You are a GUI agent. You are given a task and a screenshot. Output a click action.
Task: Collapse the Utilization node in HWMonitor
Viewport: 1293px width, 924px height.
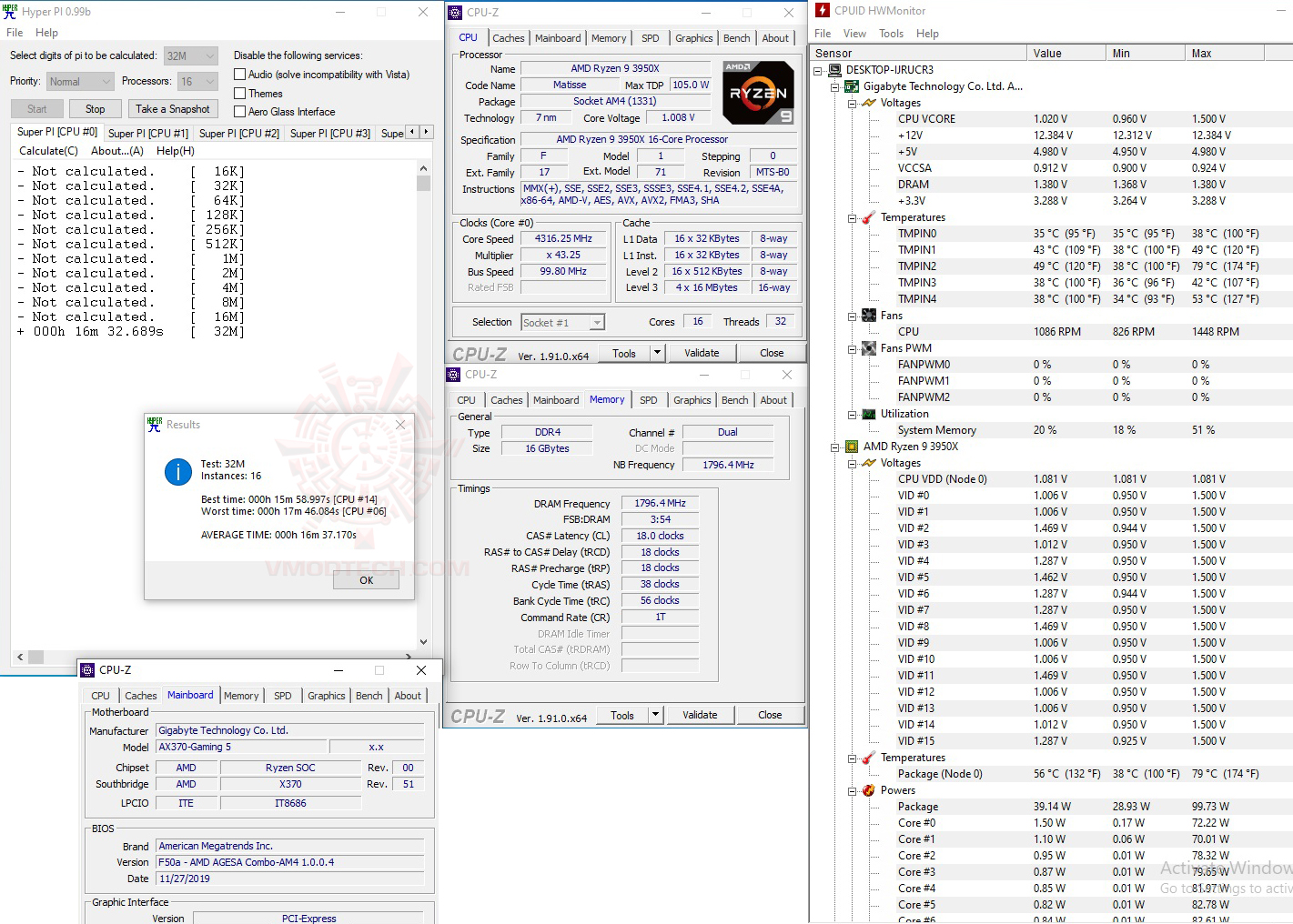point(852,414)
